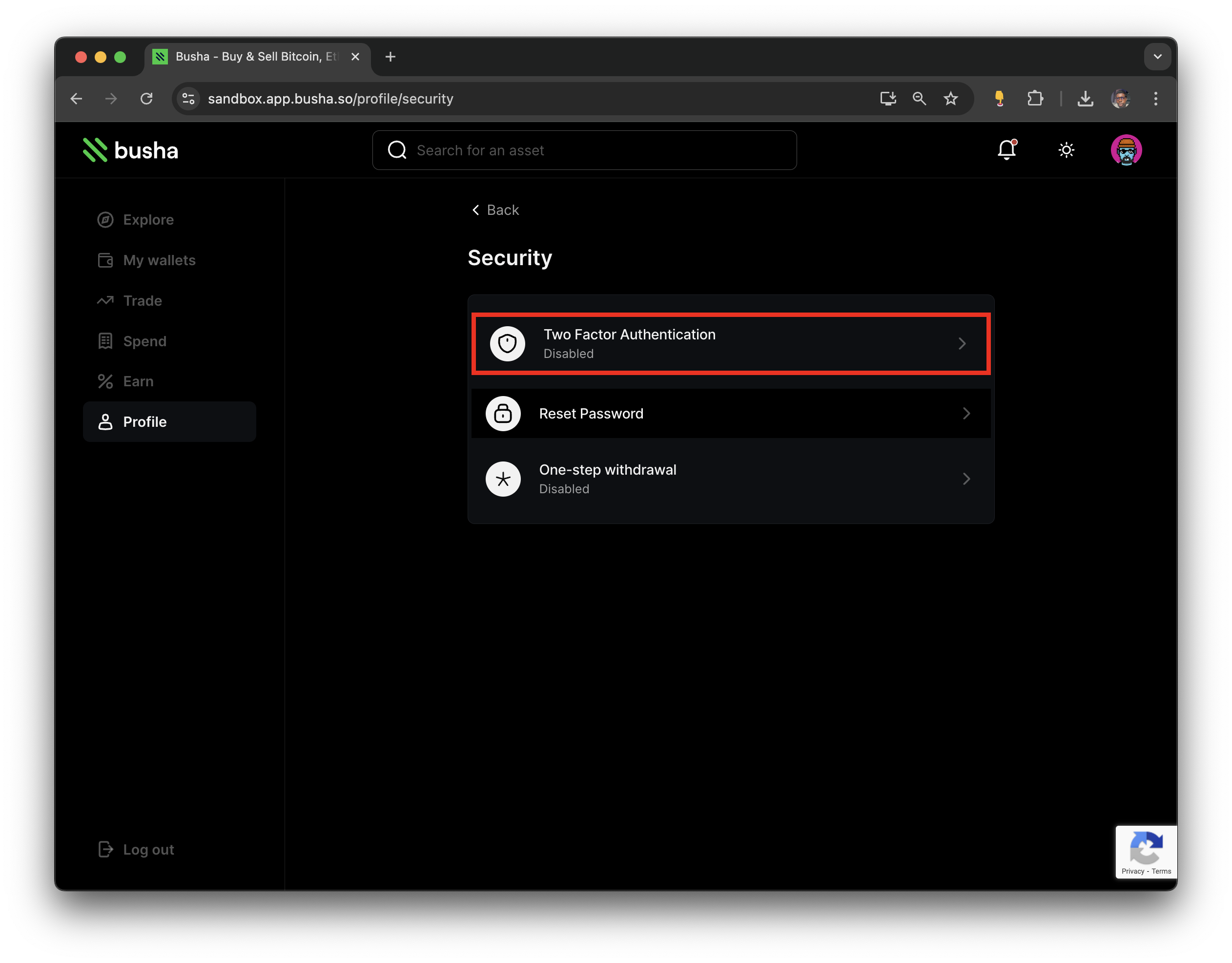This screenshot has width=1232, height=963.
Task: Open the Trade section
Action: coord(142,300)
